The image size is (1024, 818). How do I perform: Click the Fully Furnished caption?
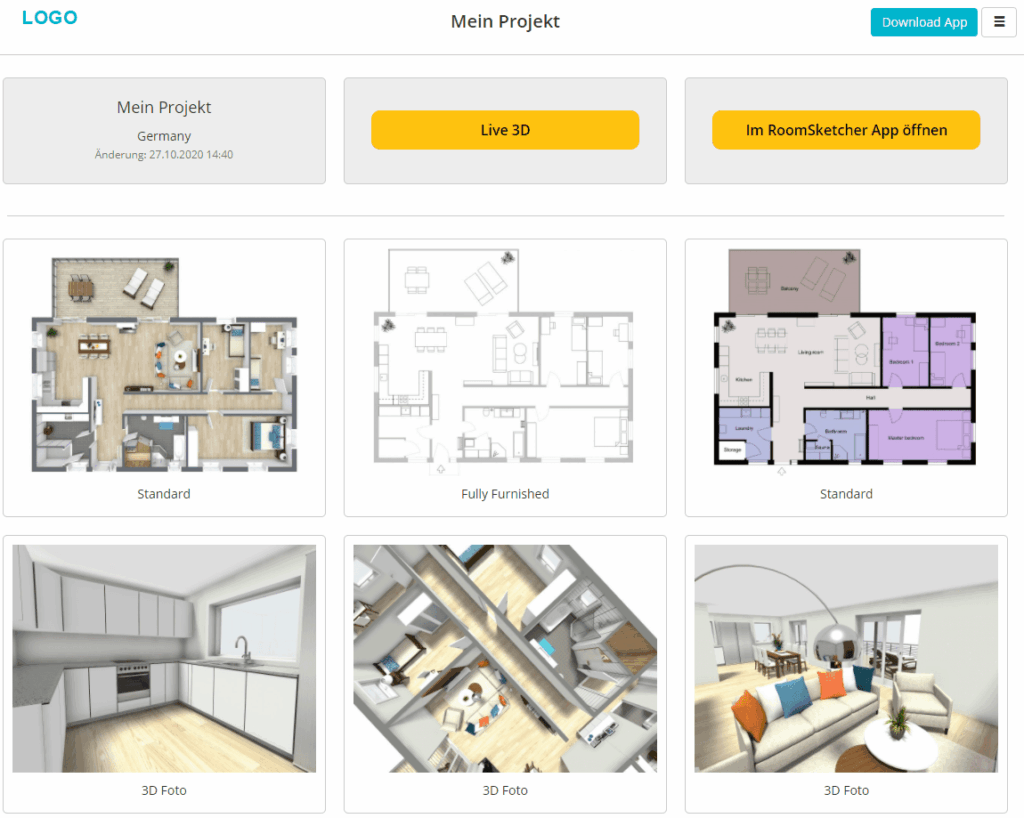[x=505, y=493]
